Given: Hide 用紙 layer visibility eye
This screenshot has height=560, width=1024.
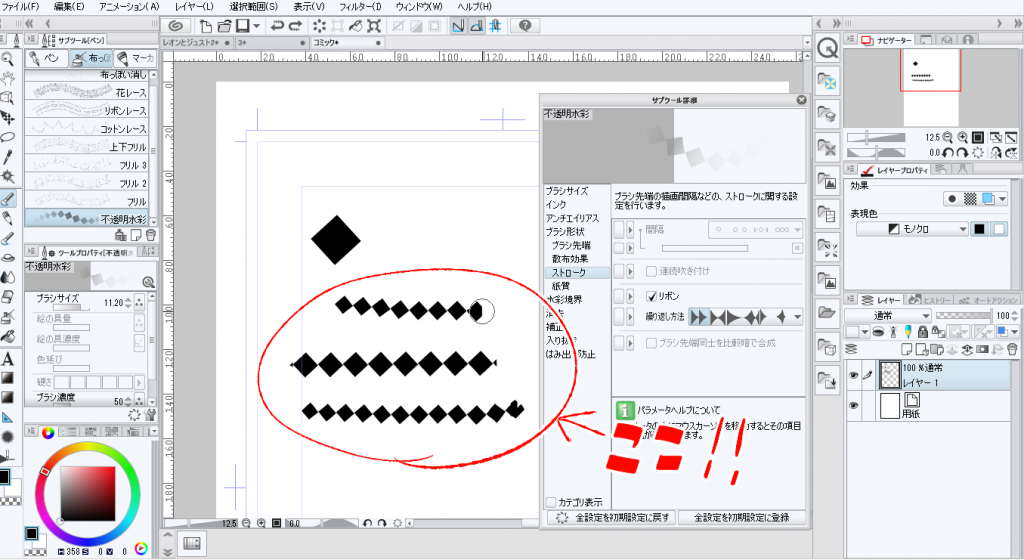Looking at the screenshot, I should pos(853,405).
